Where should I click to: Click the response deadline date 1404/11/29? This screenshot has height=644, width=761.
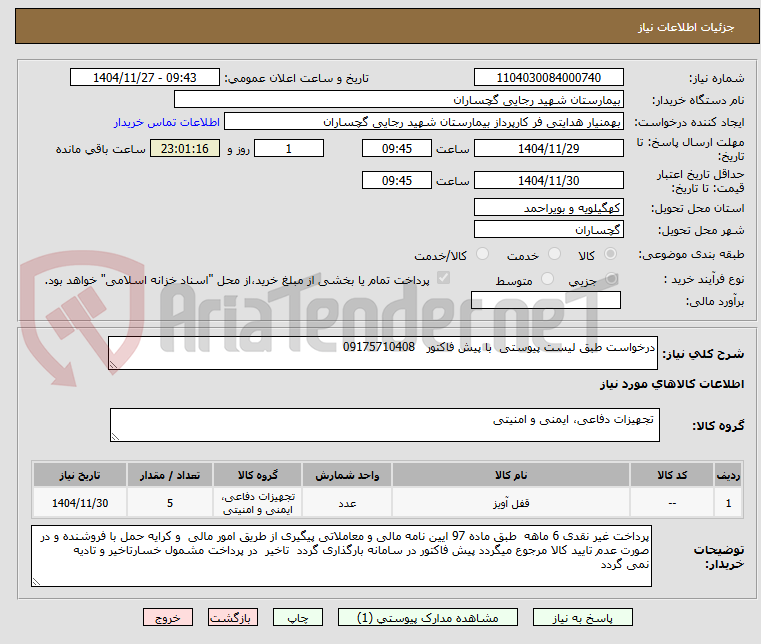[548, 148]
